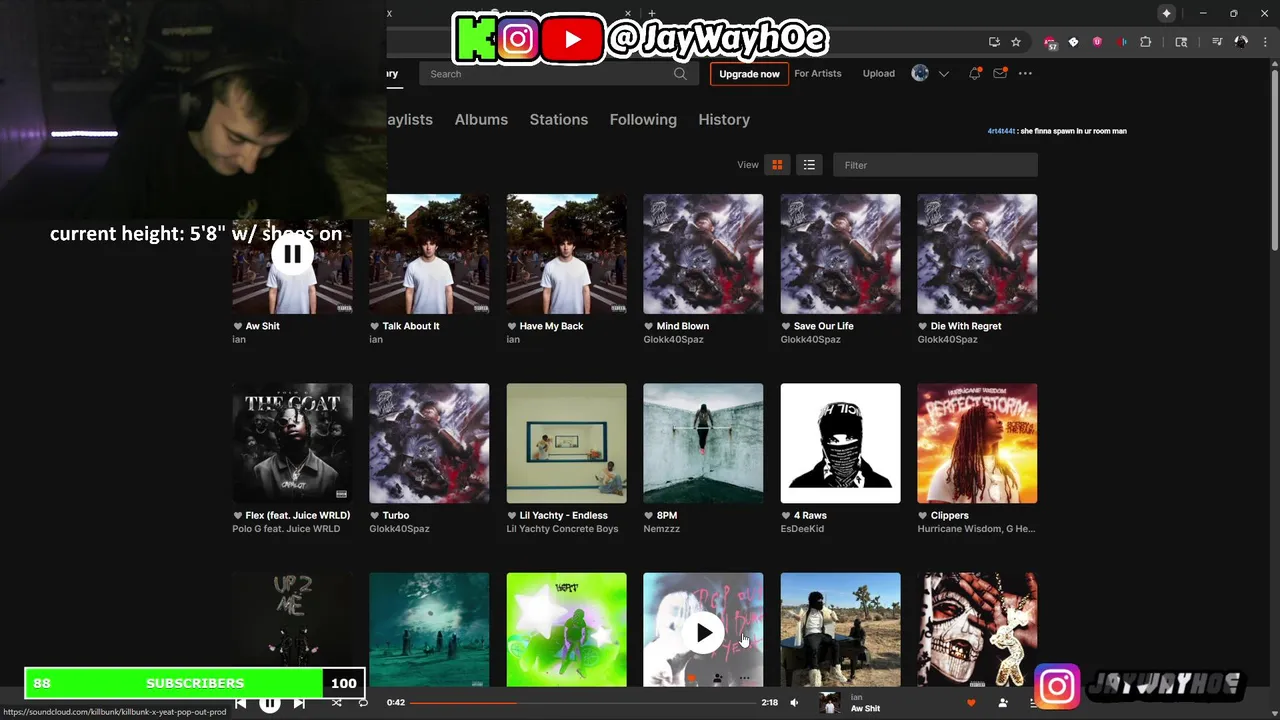Viewport: 1280px width, 720px height.
Task: Select list view for likes
Action: (x=809, y=165)
